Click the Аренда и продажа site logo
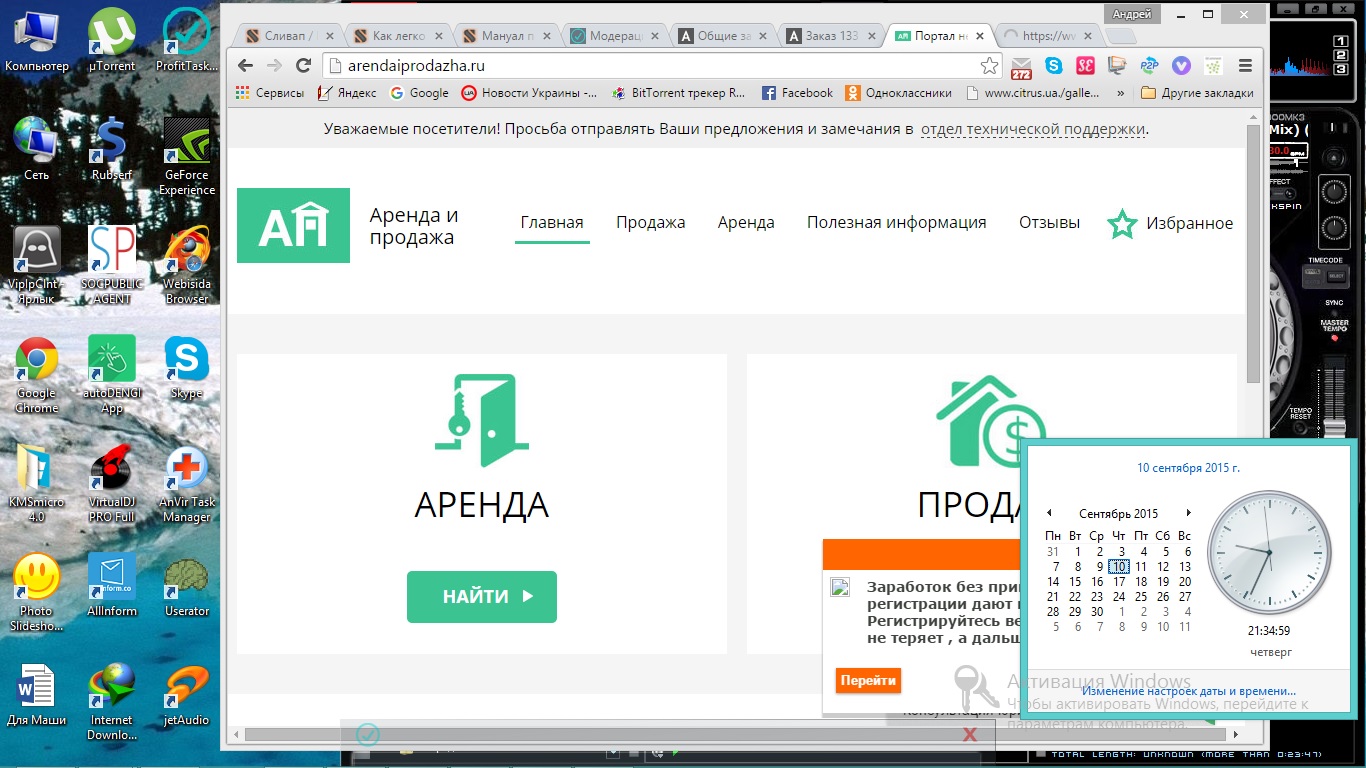1366x768 pixels. tap(293, 225)
